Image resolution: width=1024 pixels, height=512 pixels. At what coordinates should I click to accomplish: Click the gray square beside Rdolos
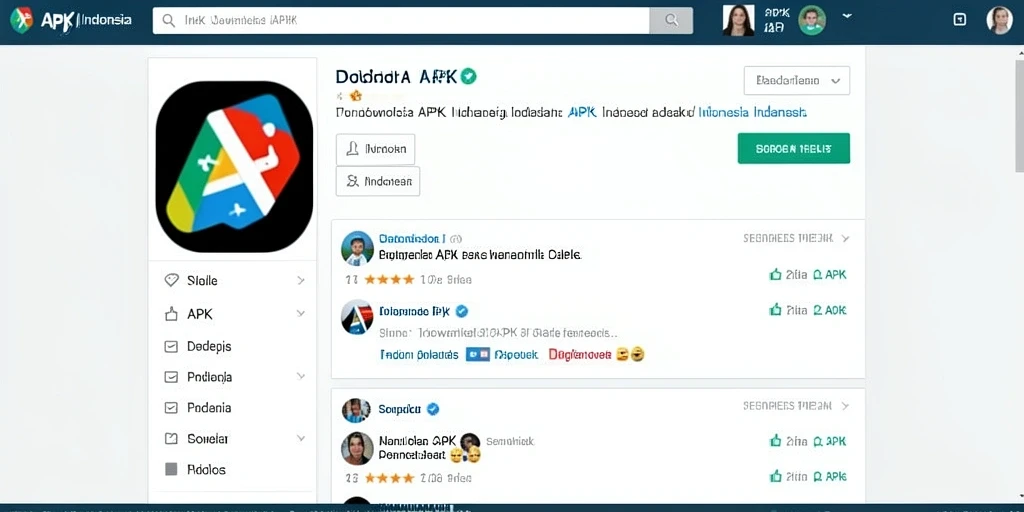pyautogui.click(x=171, y=469)
